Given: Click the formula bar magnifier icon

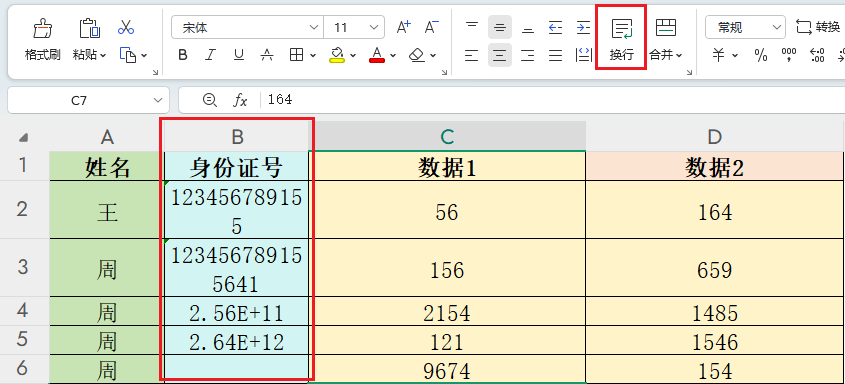Looking at the screenshot, I should click(209, 100).
